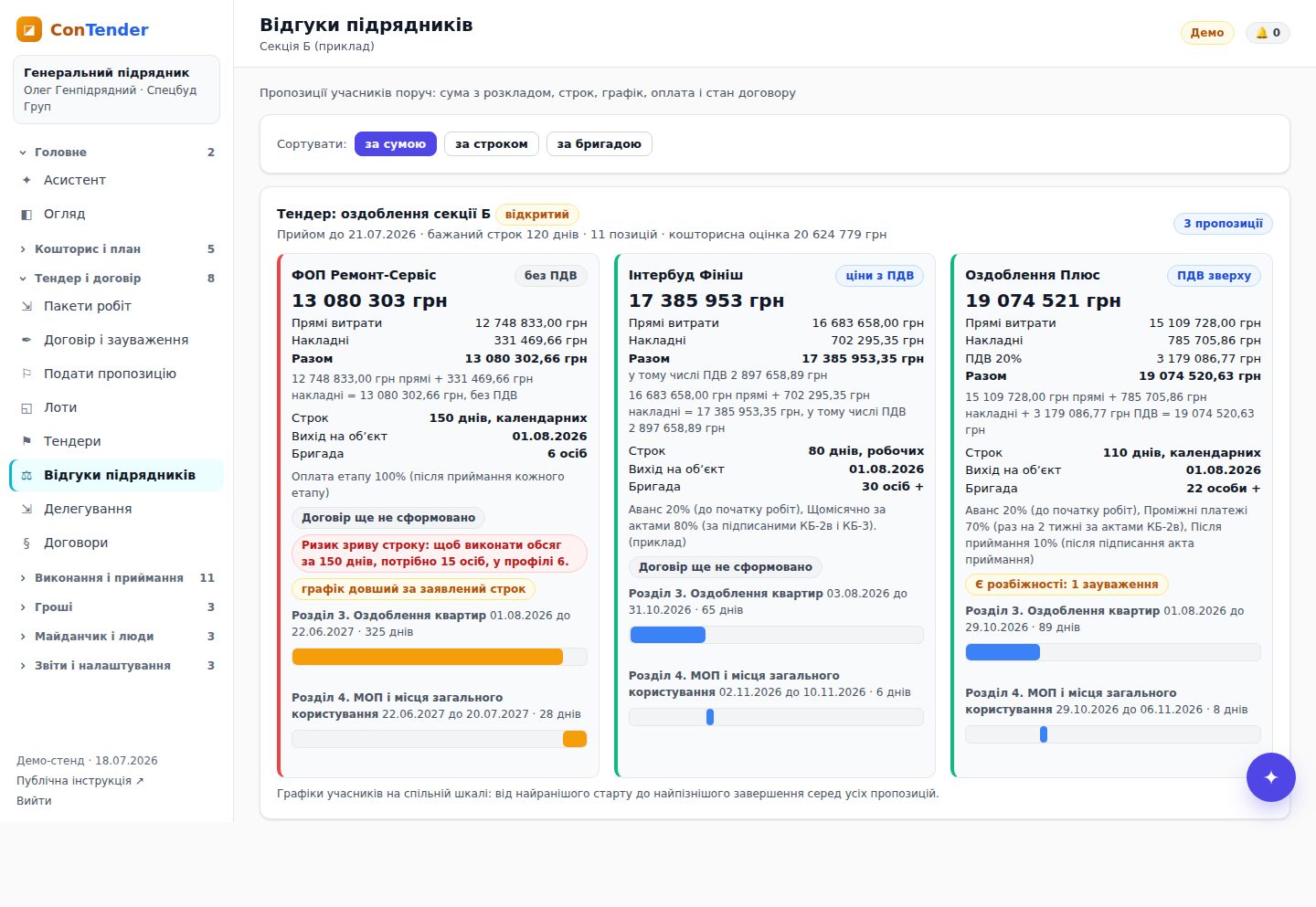Click the notification bell icon
This screenshot has height=907, width=1316.
click(x=1261, y=33)
